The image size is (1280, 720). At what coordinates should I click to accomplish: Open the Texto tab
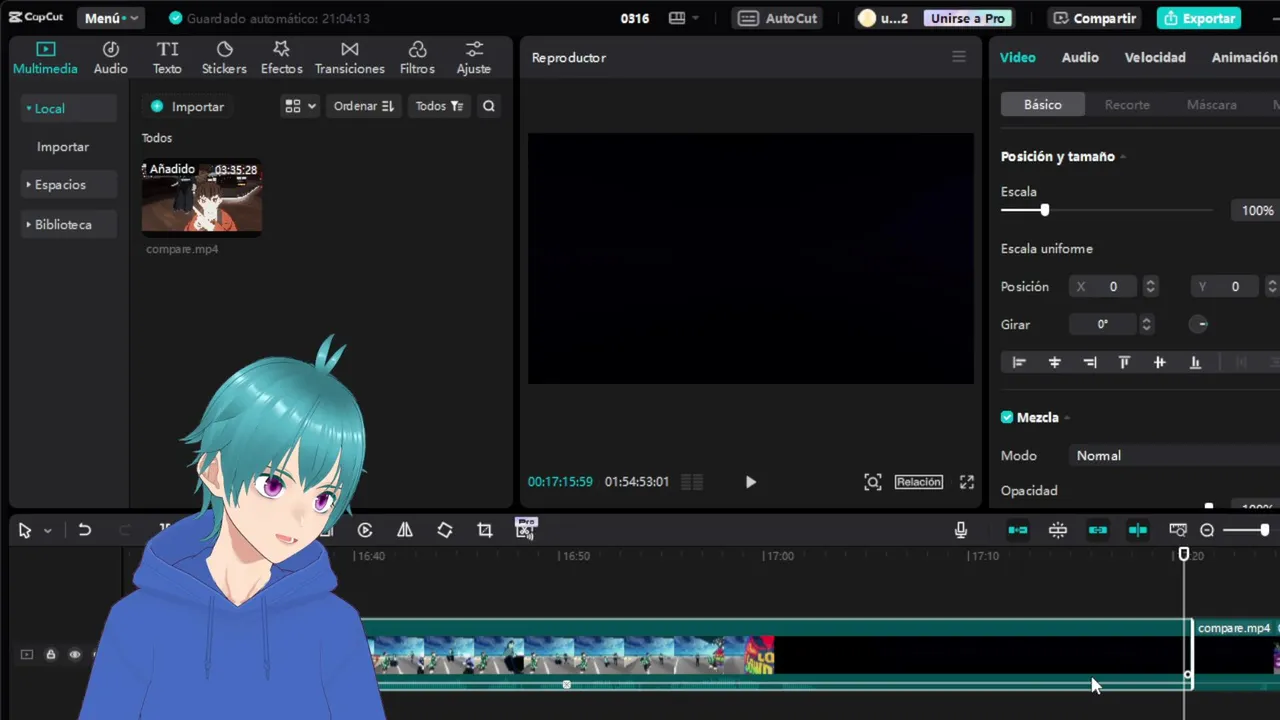167,58
